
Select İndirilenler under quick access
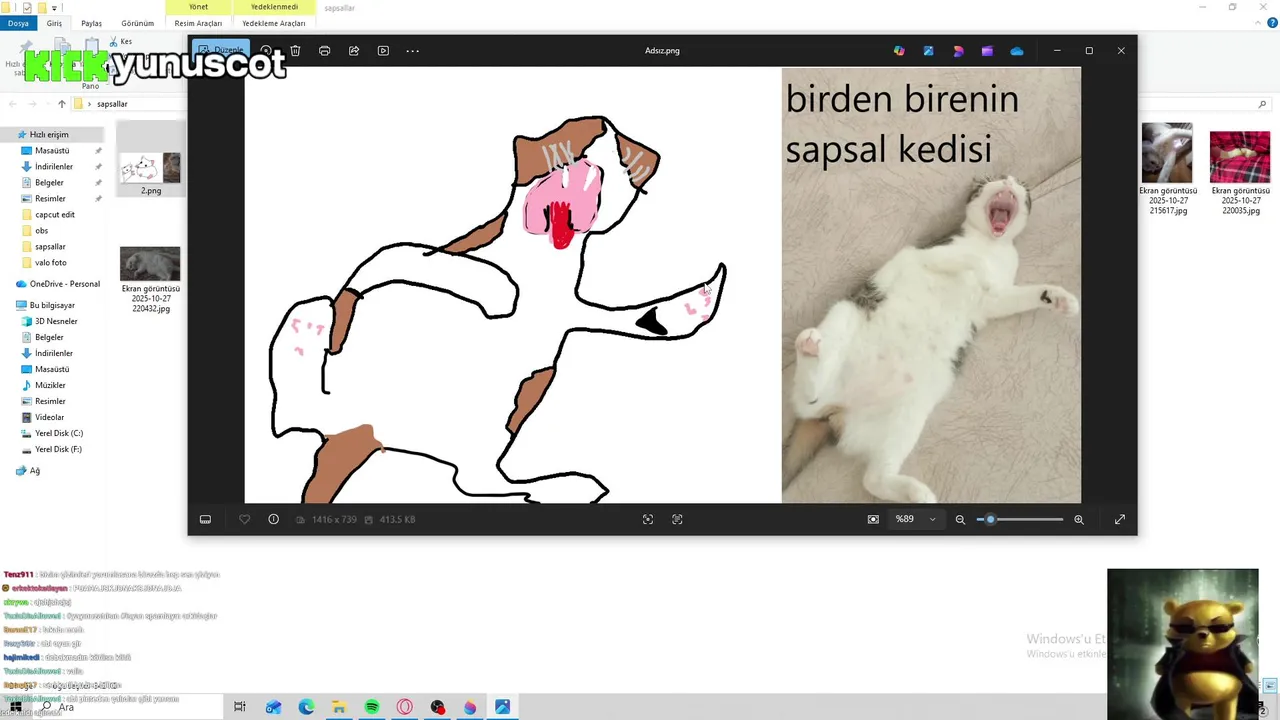(x=54, y=166)
